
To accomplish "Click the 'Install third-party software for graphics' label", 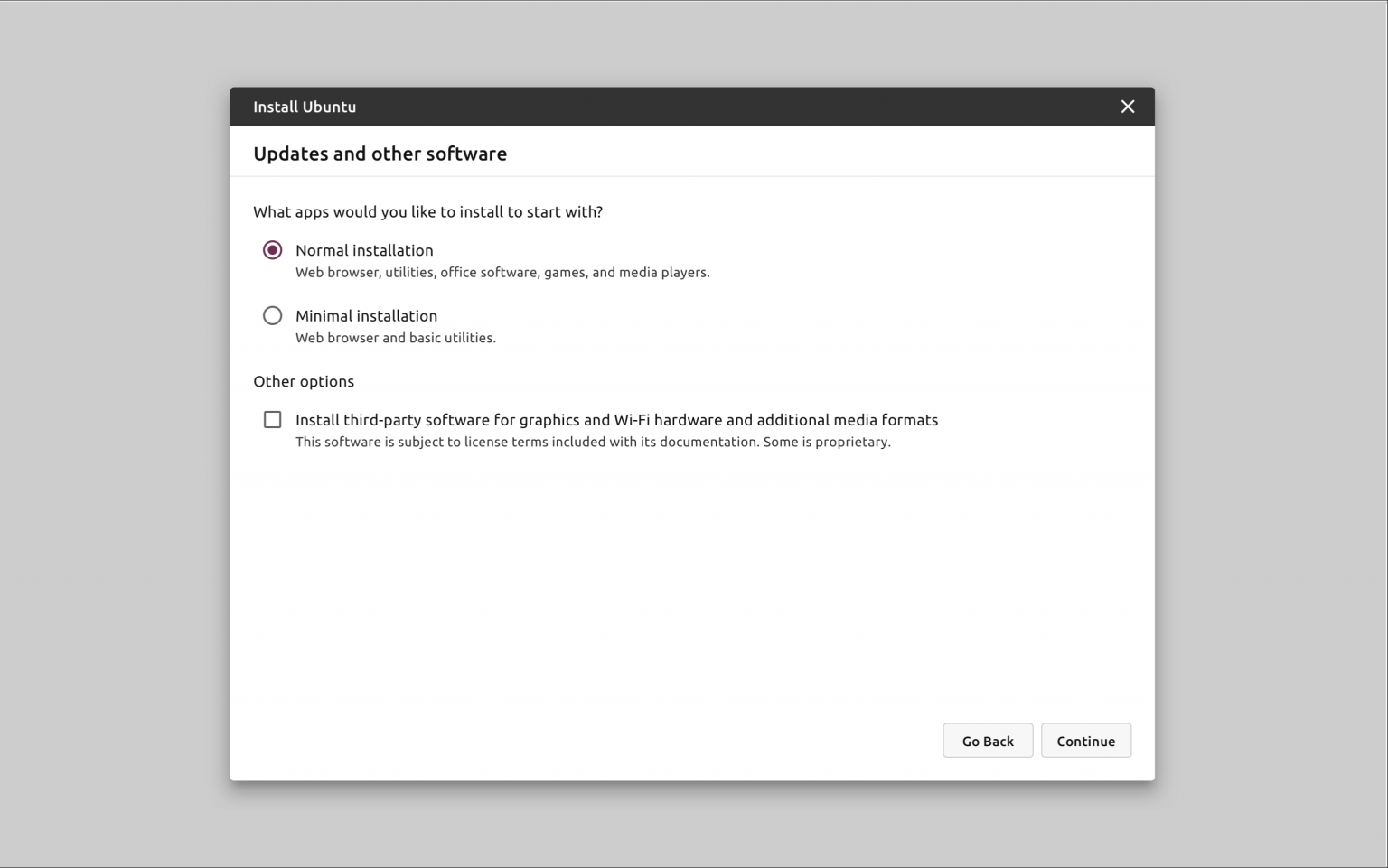I will [616, 420].
